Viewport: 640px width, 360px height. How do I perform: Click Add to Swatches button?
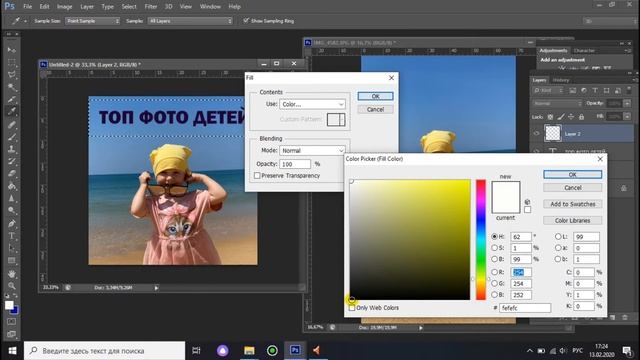coord(572,204)
